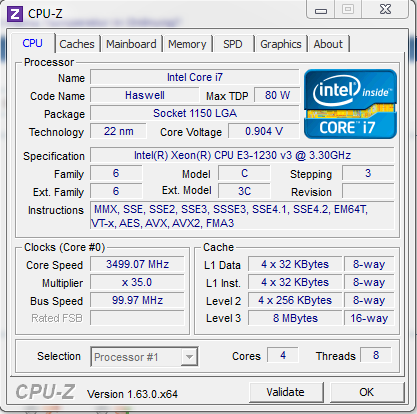
Task: Click the Version 1.63.0.x64 text
Action: coord(133,394)
